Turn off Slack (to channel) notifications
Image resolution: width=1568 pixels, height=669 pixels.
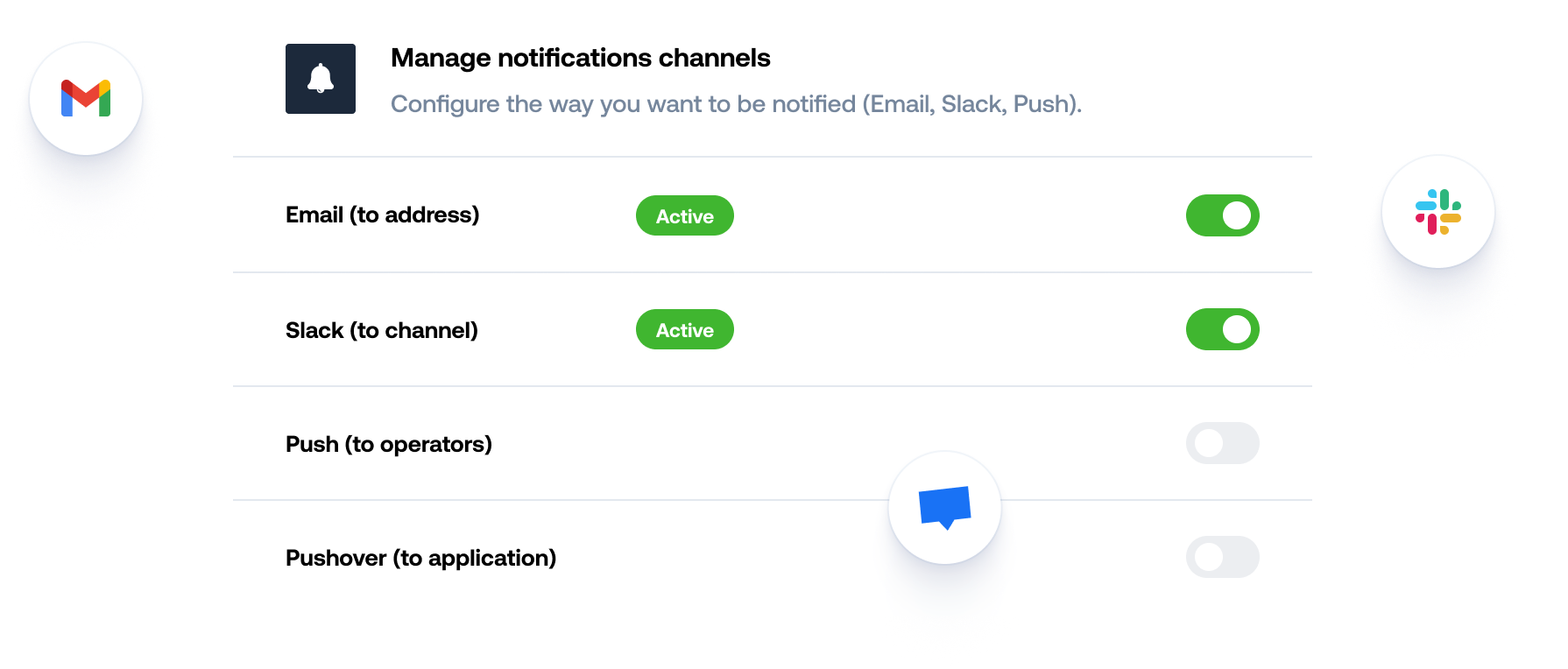point(1223,329)
